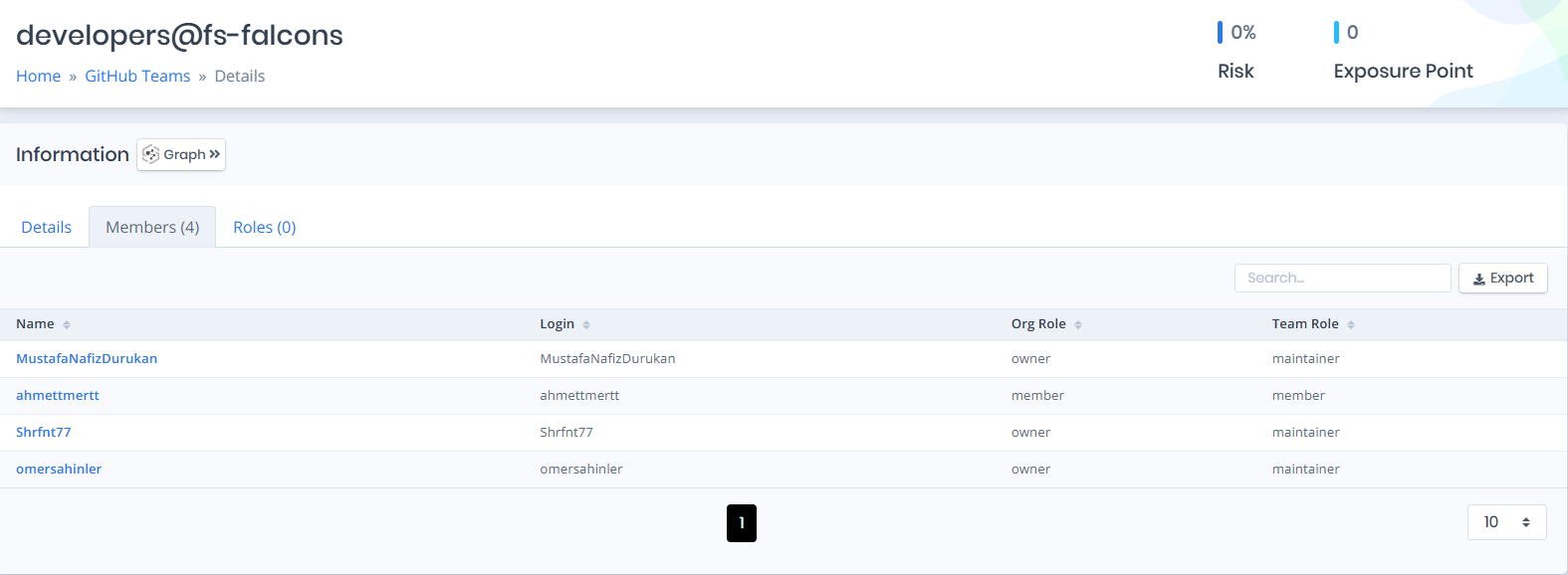Select pagination page 1 button
This screenshot has width=1568, height=575.
click(742, 523)
